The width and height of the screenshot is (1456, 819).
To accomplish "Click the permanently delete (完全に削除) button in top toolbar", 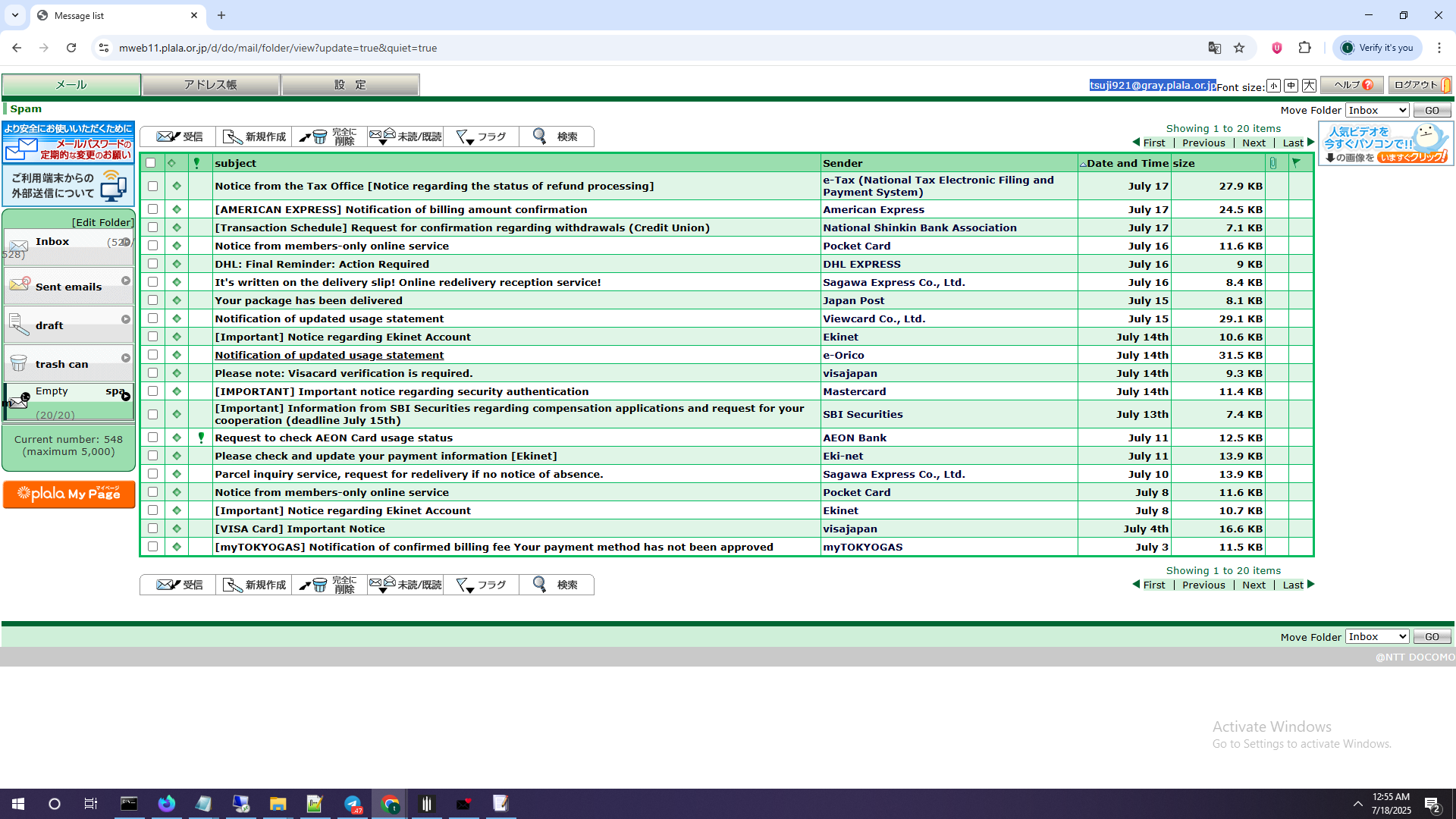I will [330, 136].
